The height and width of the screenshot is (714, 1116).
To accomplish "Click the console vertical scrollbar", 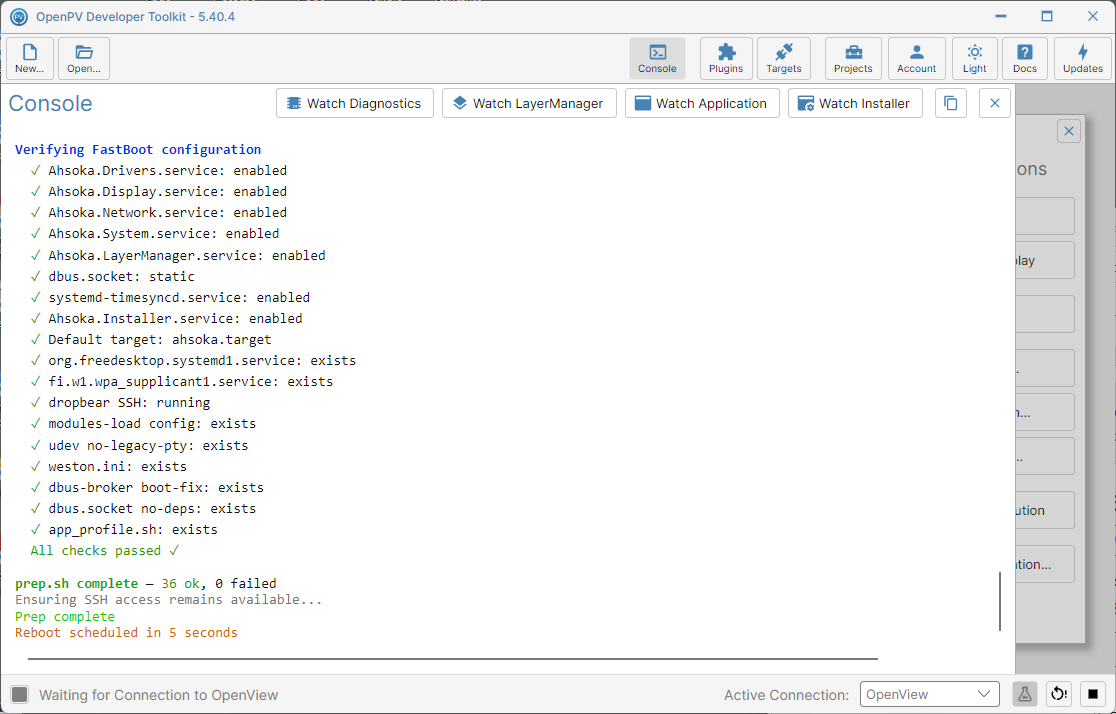I will tap(1000, 602).
